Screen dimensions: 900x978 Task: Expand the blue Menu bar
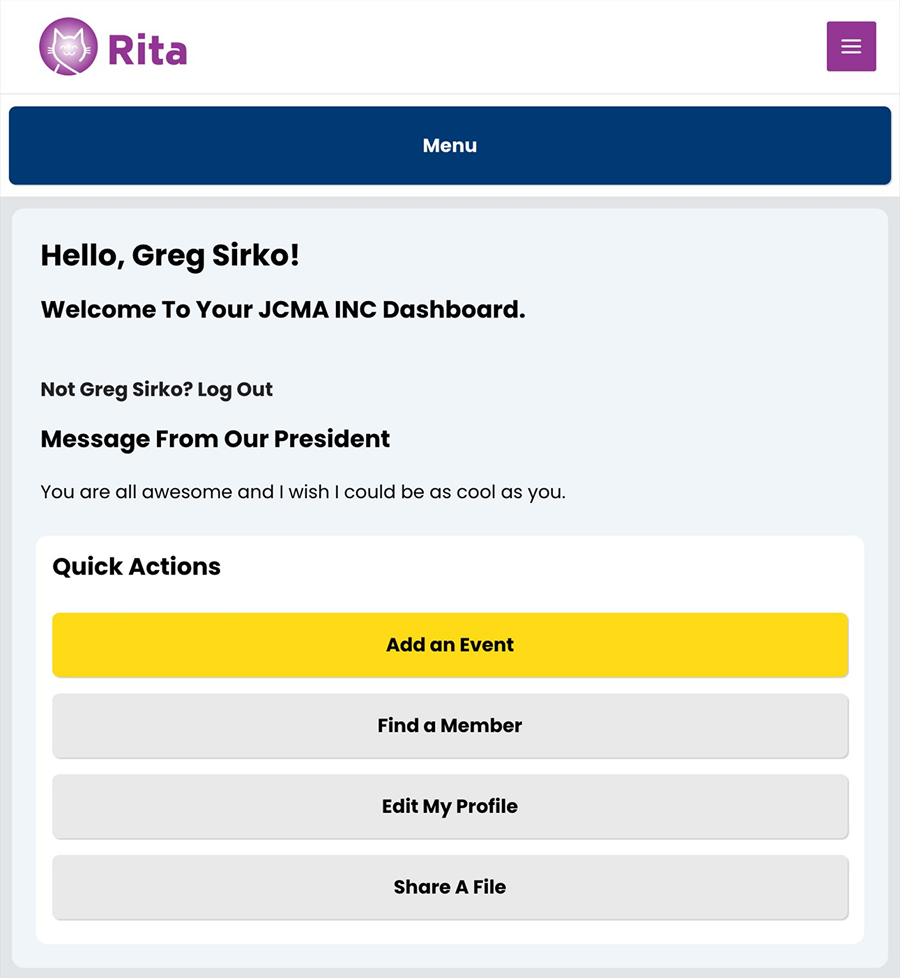pos(449,146)
